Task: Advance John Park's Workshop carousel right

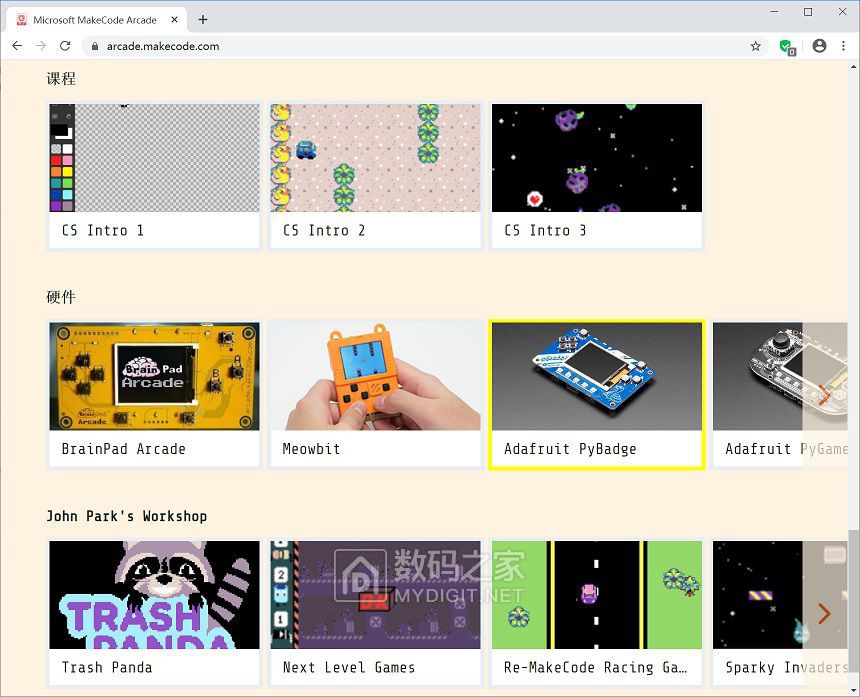Action: pos(824,613)
